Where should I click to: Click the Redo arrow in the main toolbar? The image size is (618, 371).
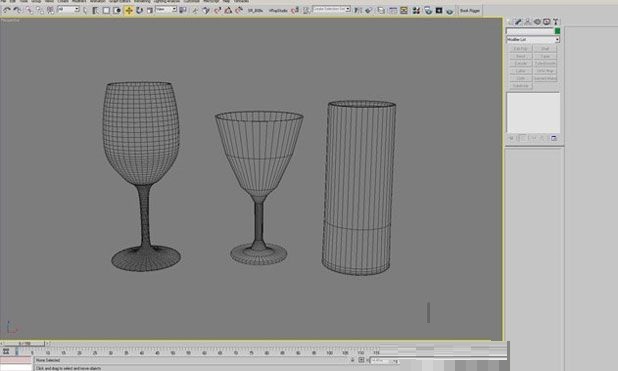click(x=17, y=10)
